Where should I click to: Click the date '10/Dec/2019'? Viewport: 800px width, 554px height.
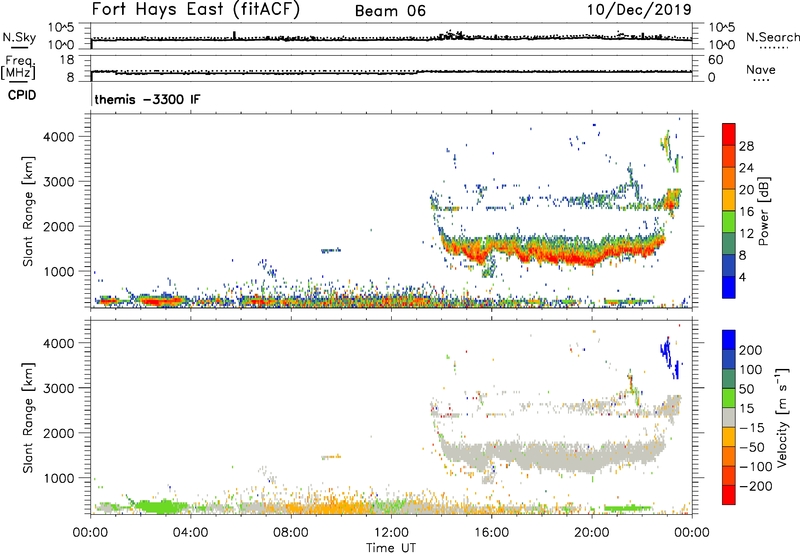click(639, 10)
